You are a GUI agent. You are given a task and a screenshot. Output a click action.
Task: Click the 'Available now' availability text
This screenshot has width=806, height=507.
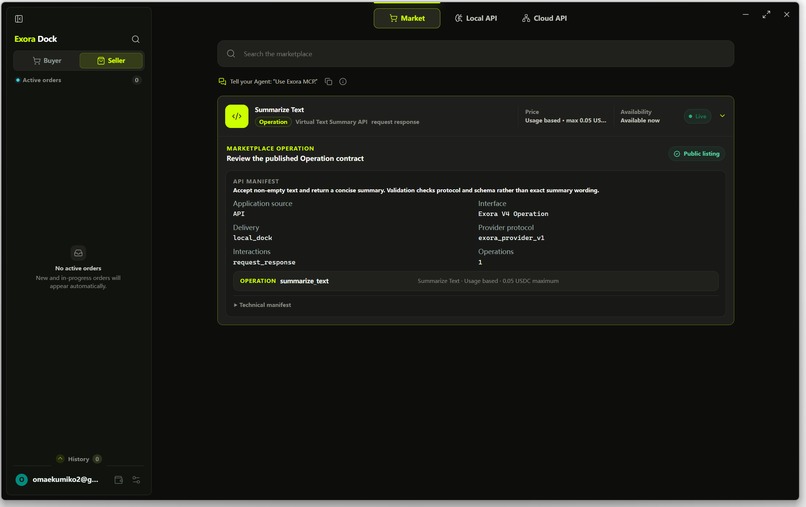[x=640, y=120]
